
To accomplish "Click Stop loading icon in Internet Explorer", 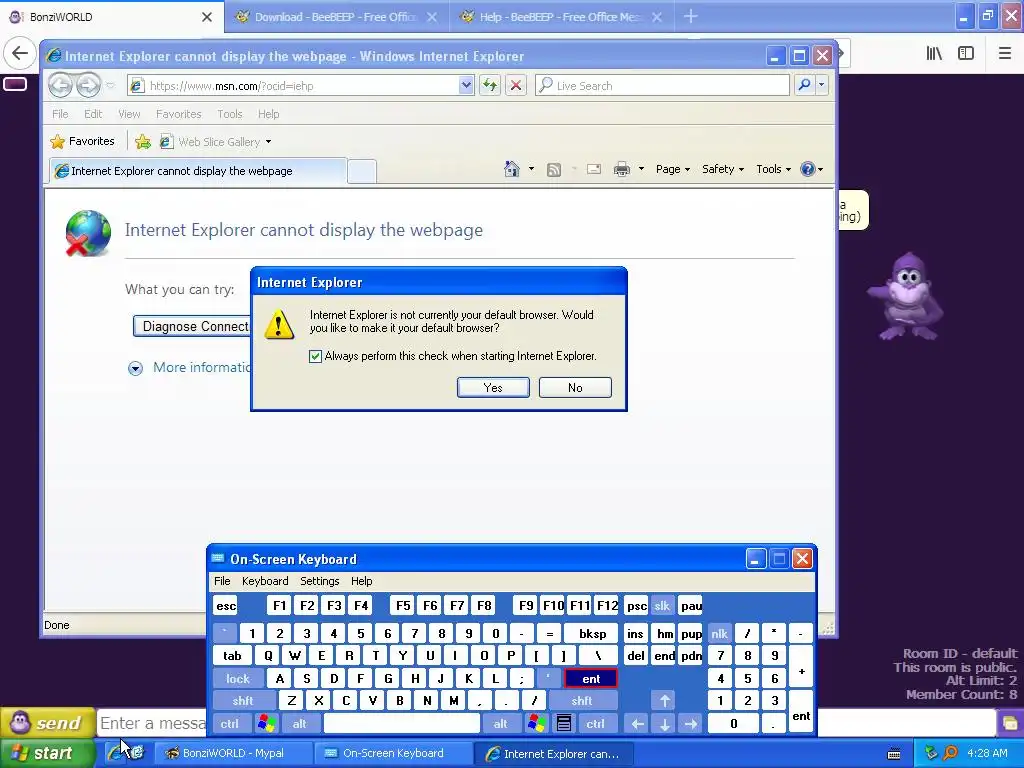I will tap(516, 86).
